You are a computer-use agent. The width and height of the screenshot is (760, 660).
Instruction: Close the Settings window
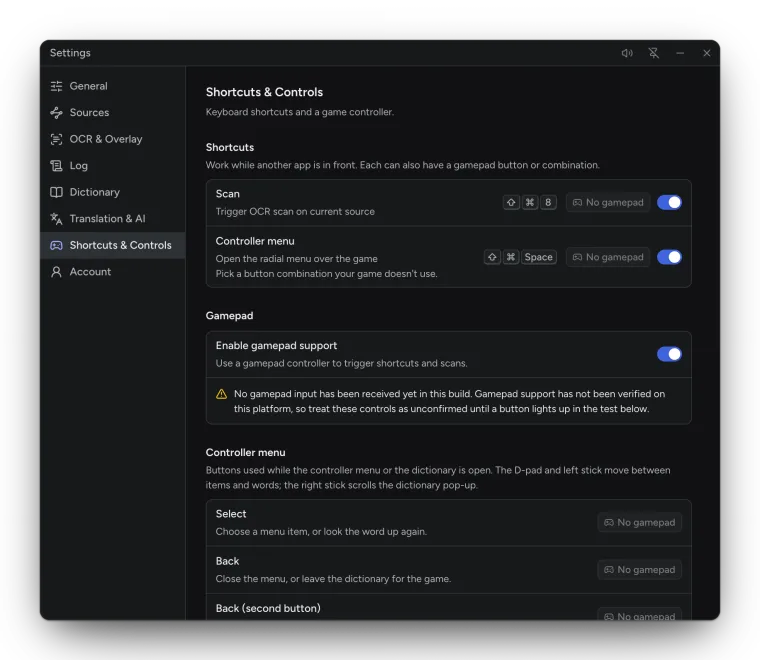[707, 53]
